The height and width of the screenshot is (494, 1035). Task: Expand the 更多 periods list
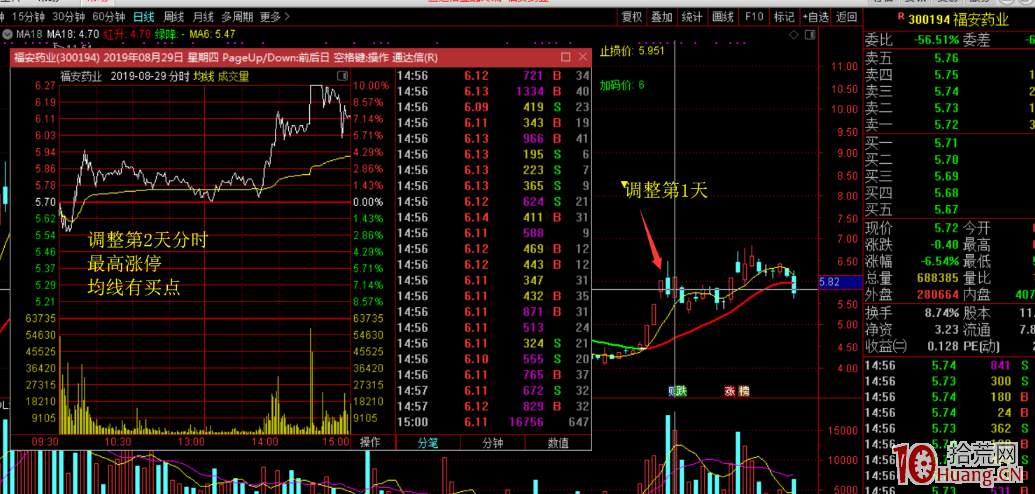coord(275,17)
